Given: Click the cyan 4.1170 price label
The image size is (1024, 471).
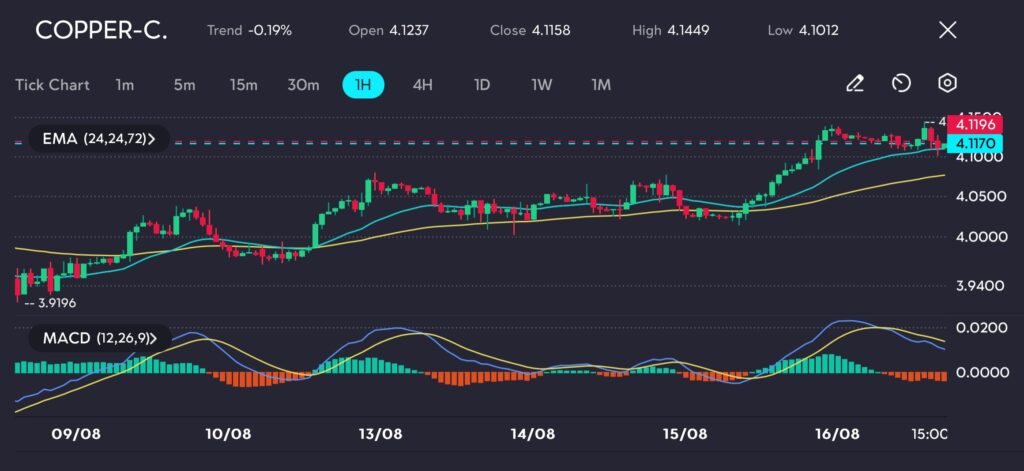Looking at the screenshot, I should [x=974, y=143].
